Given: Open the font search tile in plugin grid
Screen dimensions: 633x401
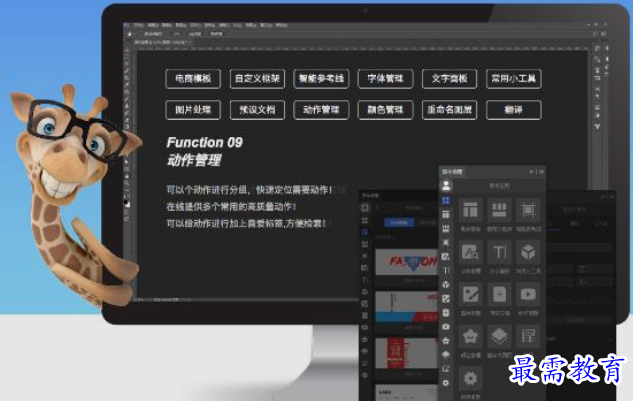Looking at the screenshot, I should [470, 252].
